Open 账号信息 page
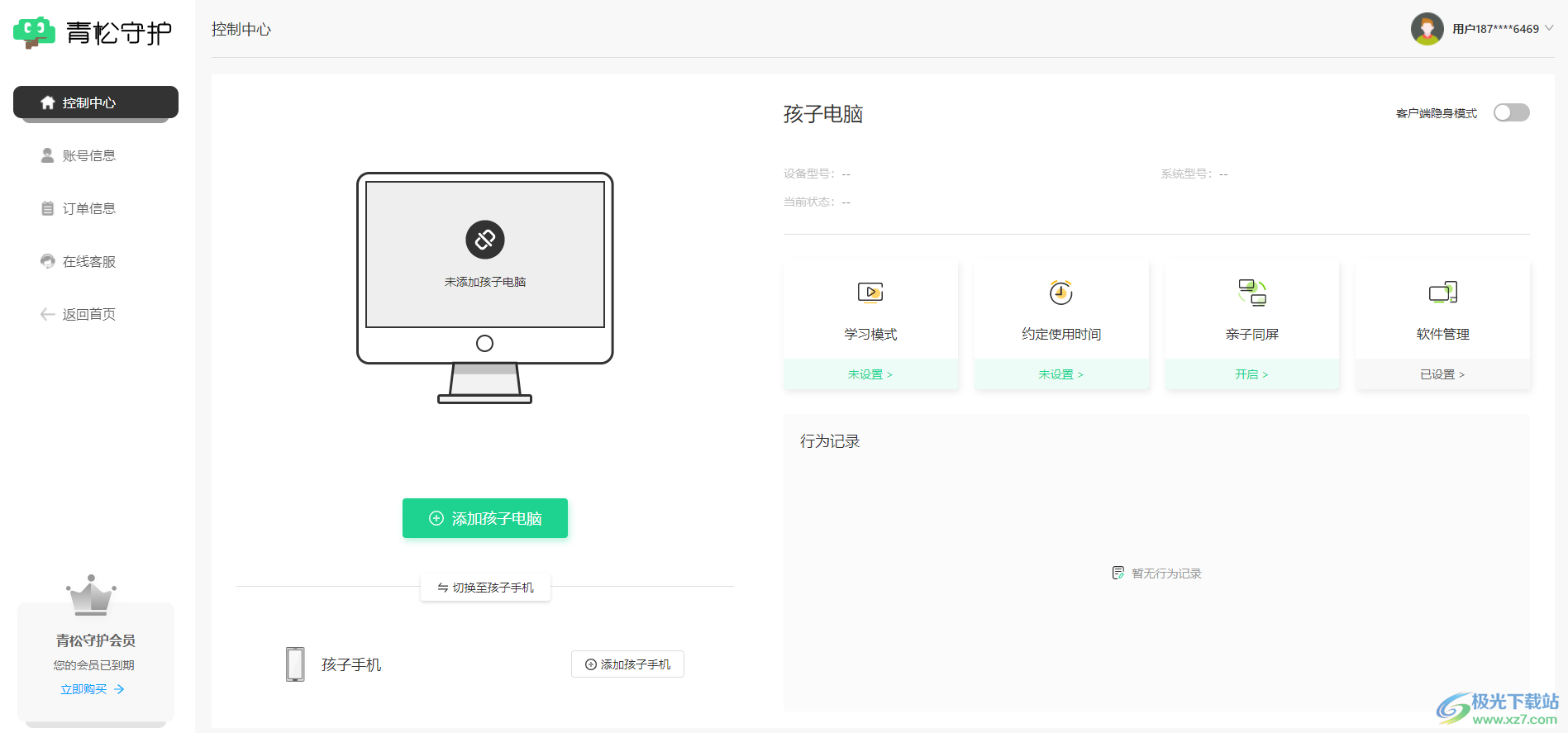 89,155
